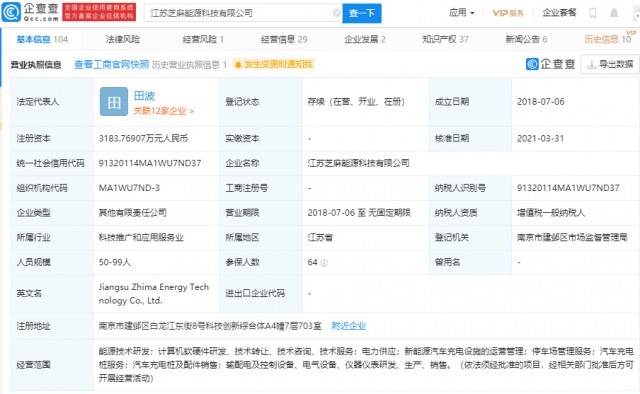Open notifications bell icon
Image resolution: width=640 pixels, height=394 pixels.
point(614,13)
